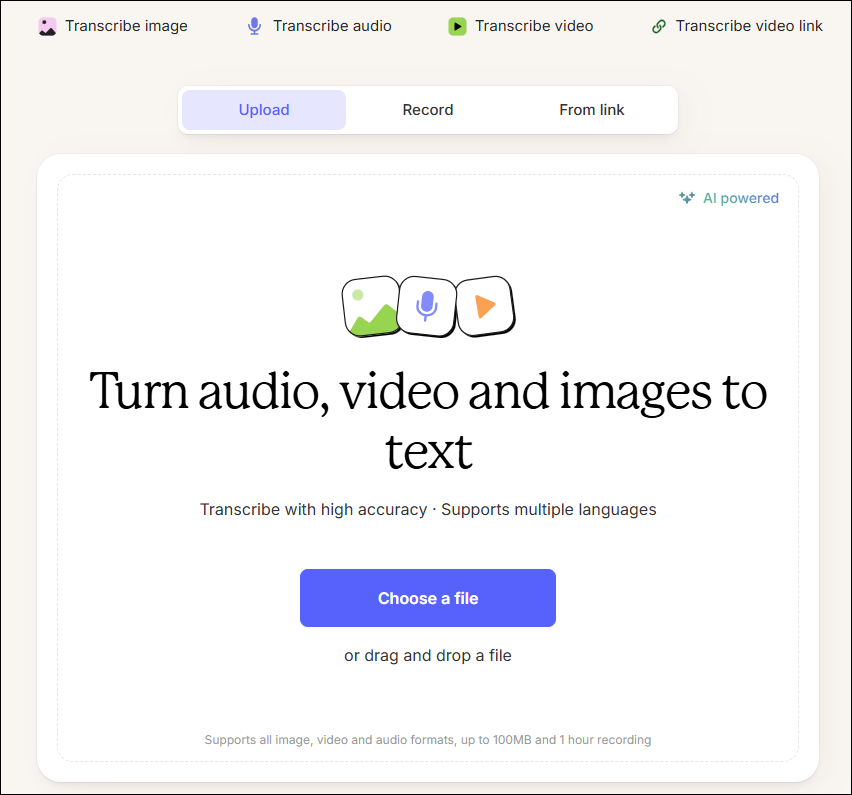Click the green play Transcribe video icon

coord(457,26)
